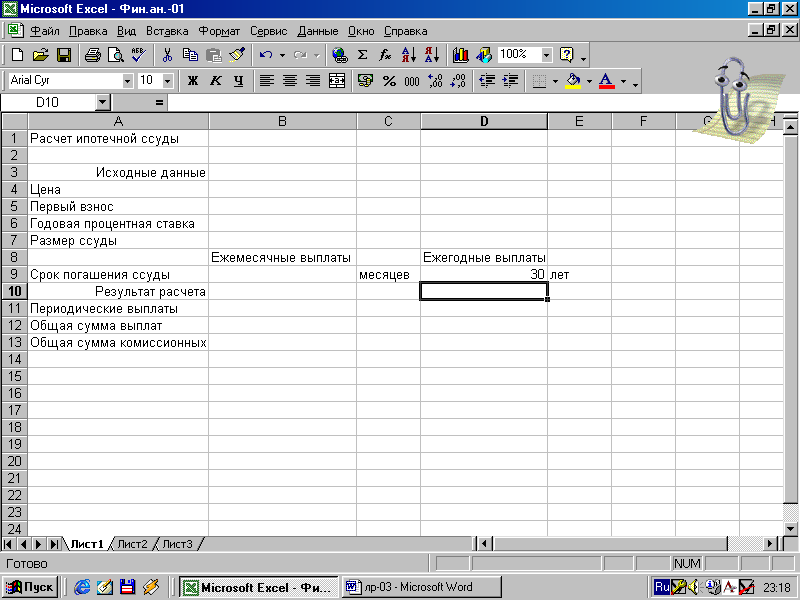Apply the yellow fill color swatch
Viewport: 800px width, 600px height.
573,81
